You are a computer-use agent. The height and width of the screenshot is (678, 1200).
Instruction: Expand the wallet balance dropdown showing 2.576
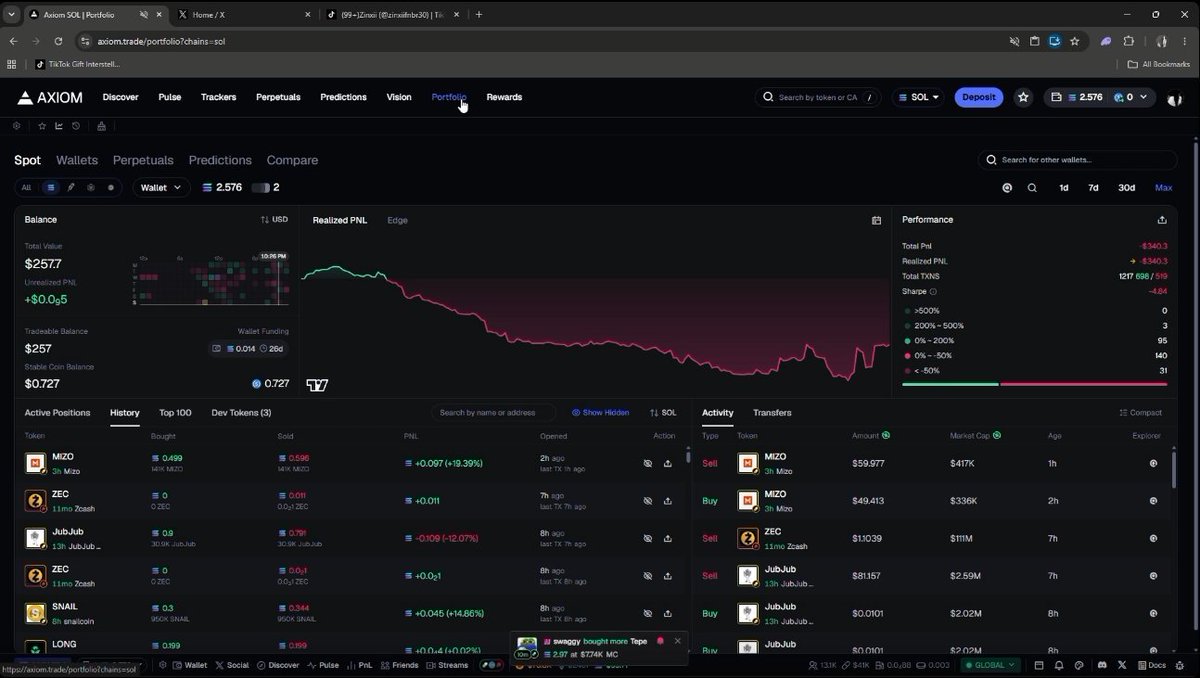(x=1100, y=97)
